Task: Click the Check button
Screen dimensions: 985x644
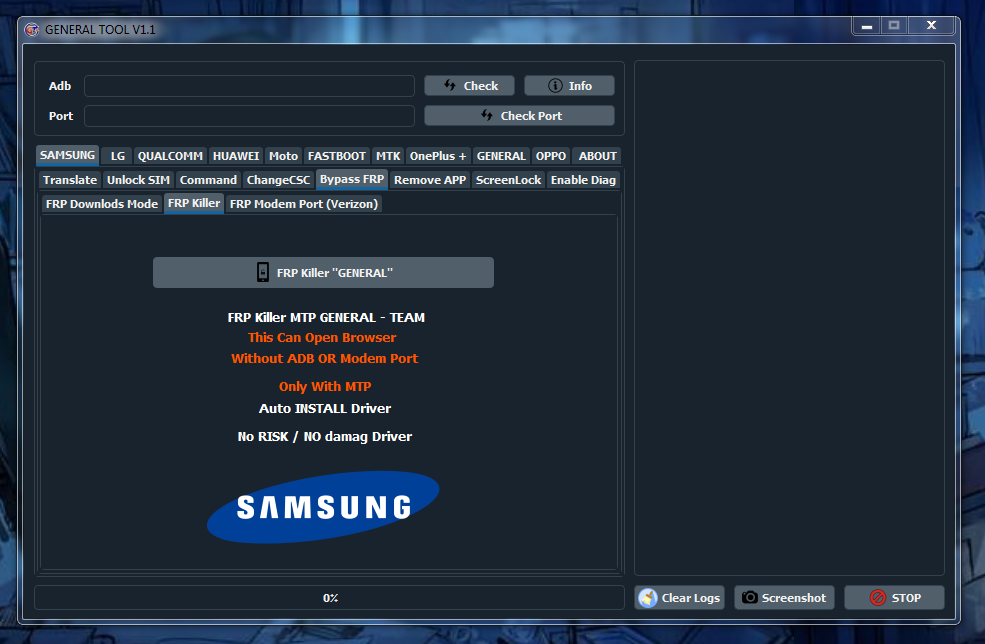Action: (469, 85)
